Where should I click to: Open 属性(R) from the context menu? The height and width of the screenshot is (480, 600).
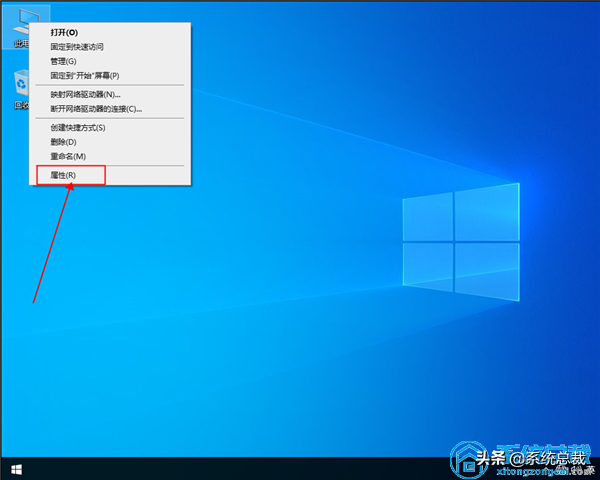(110, 175)
